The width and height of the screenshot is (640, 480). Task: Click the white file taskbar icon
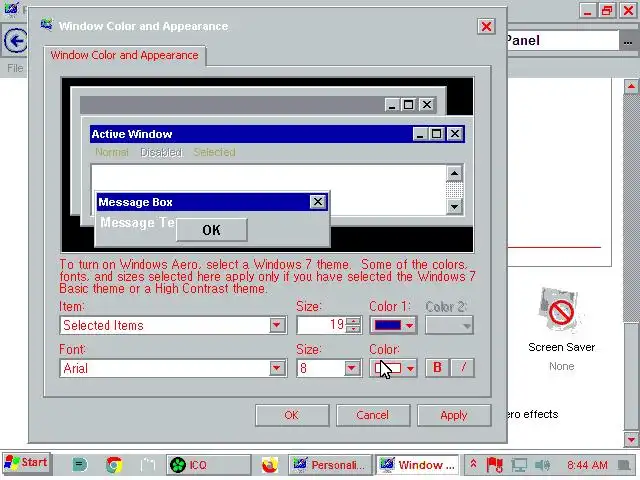(x=148, y=464)
